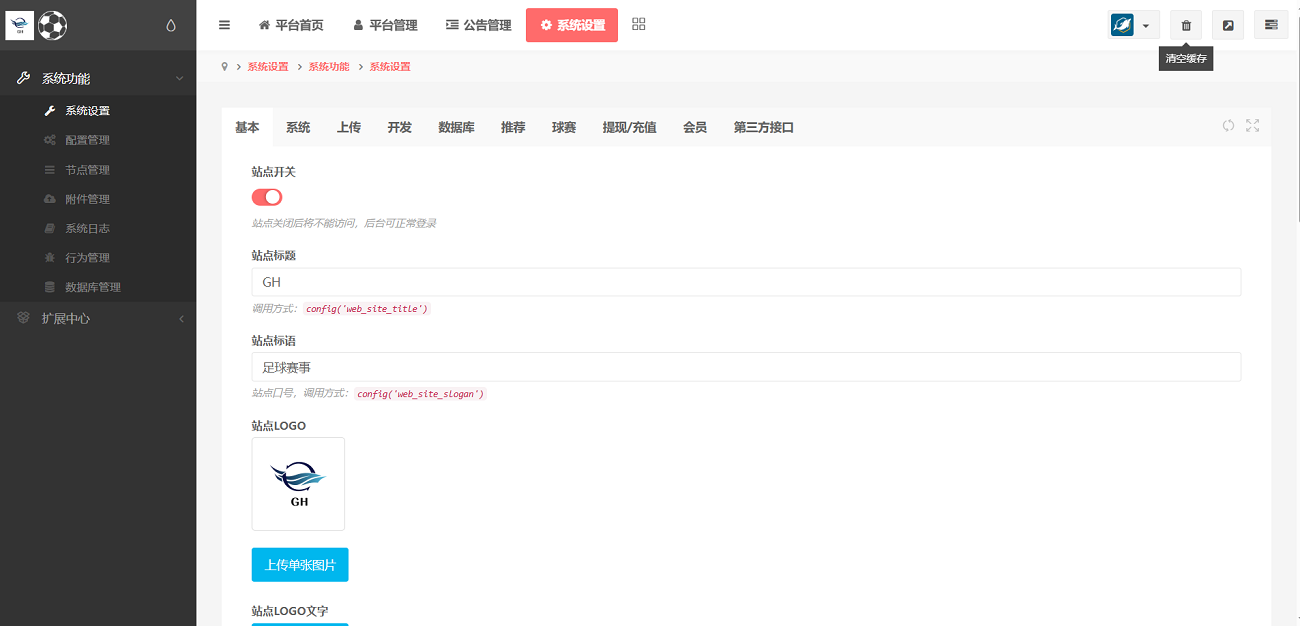This screenshot has height=626, width=1300.
Task: Click the fullscreen expand icon in tab bar
Action: (1252, 126)
